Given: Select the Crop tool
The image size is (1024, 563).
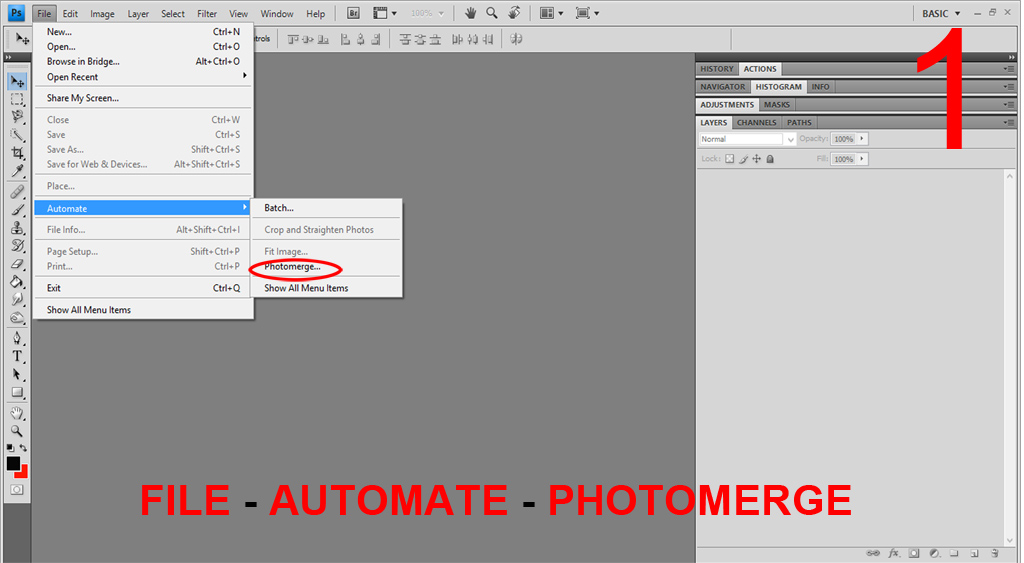Looking at the screenshot, I should (17, 153).
